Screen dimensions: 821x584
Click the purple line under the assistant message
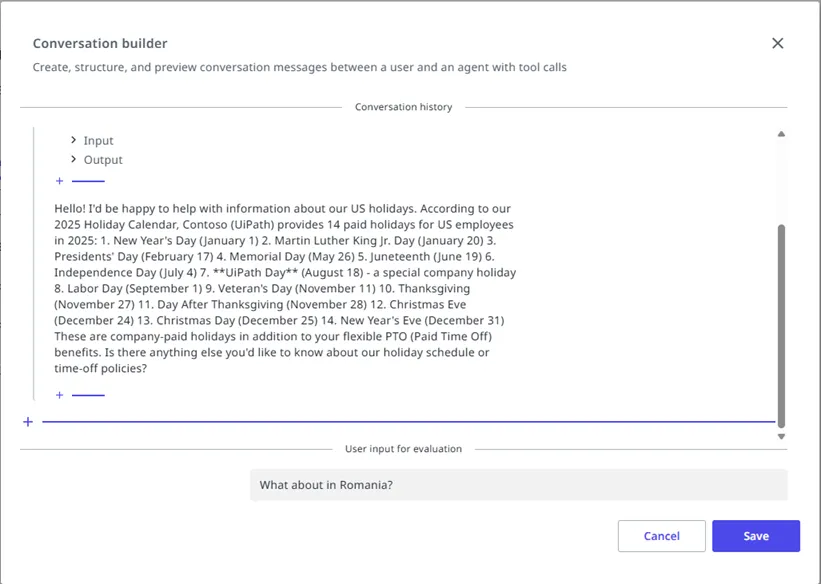click(x=88, y=395)
